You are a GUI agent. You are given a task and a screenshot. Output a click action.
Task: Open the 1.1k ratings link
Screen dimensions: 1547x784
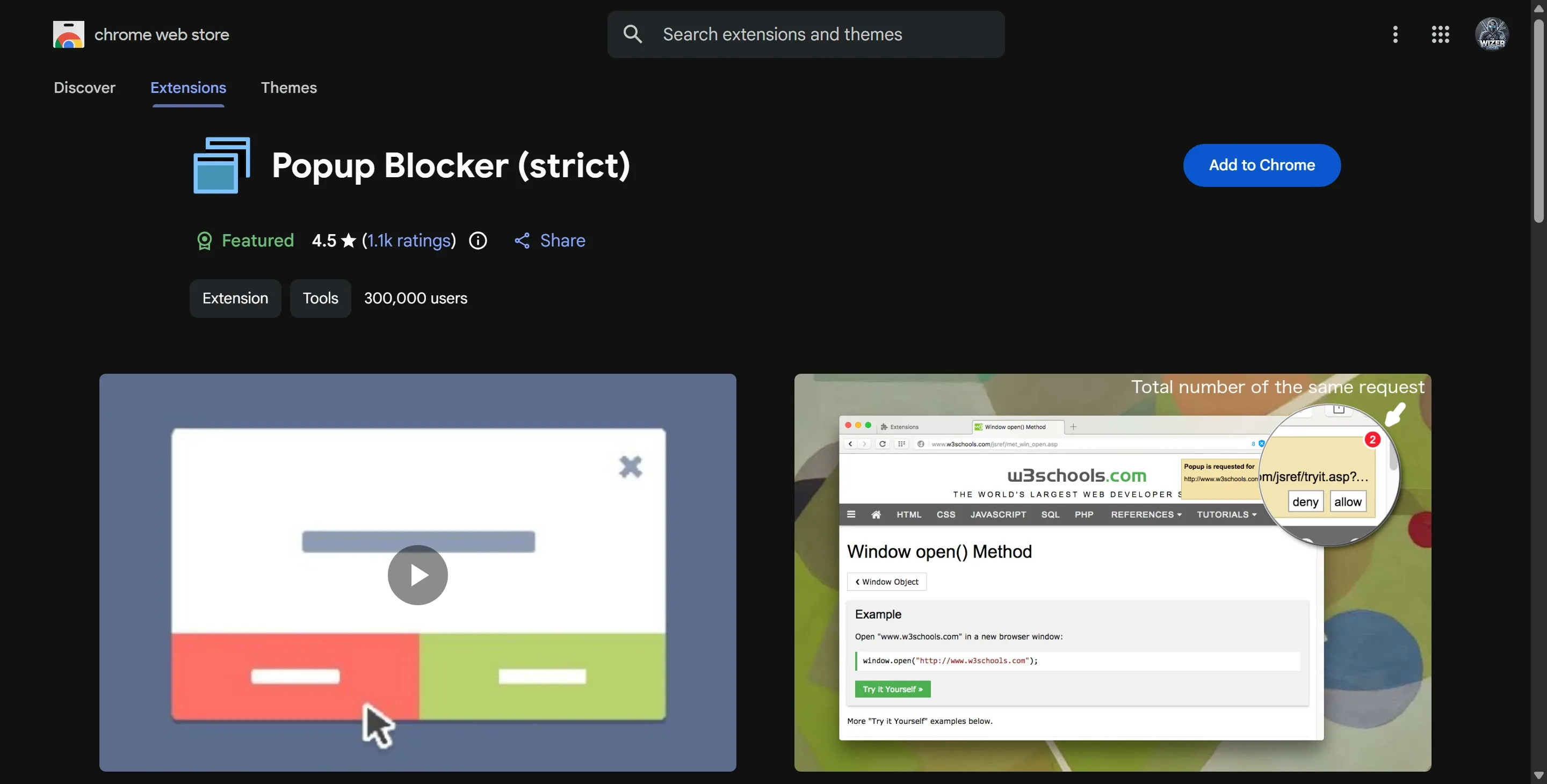click(x=409, y=241)
